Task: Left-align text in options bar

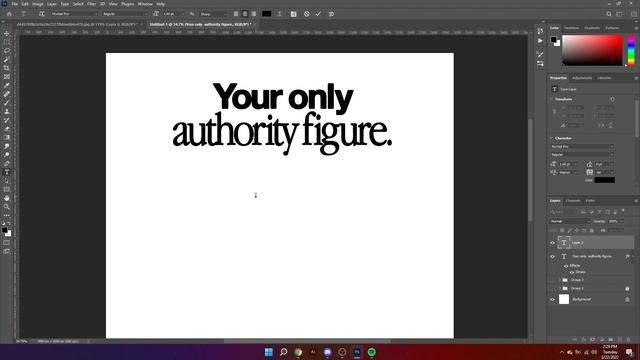Action: click(x=236, y=14)
